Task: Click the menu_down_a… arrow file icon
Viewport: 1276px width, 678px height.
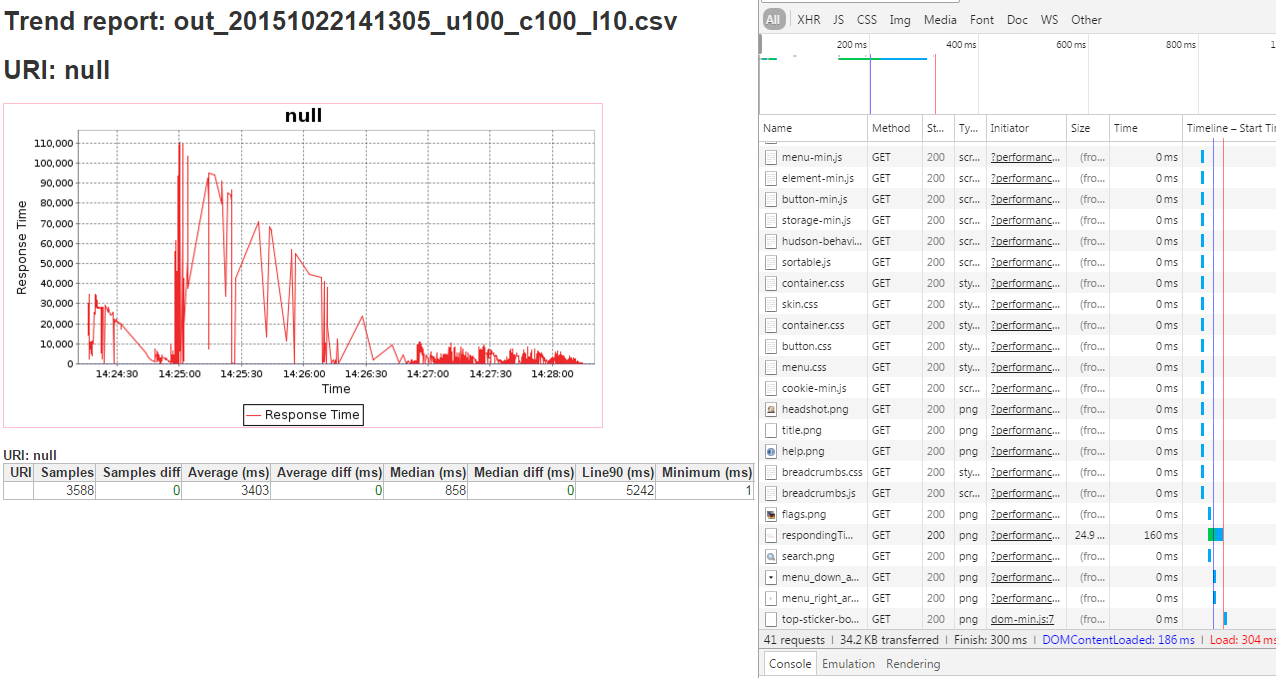Action: (x=771, y=577)
